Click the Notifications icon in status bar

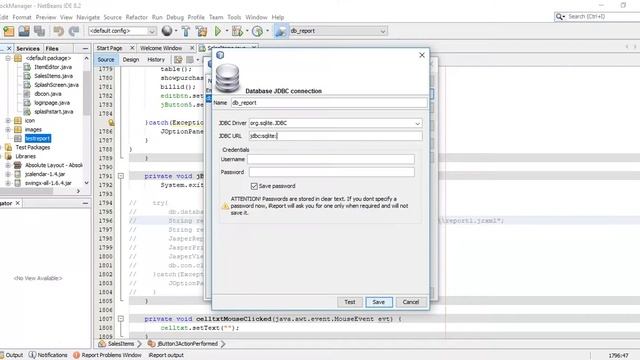pyautogui.click(x=33, y=355)
